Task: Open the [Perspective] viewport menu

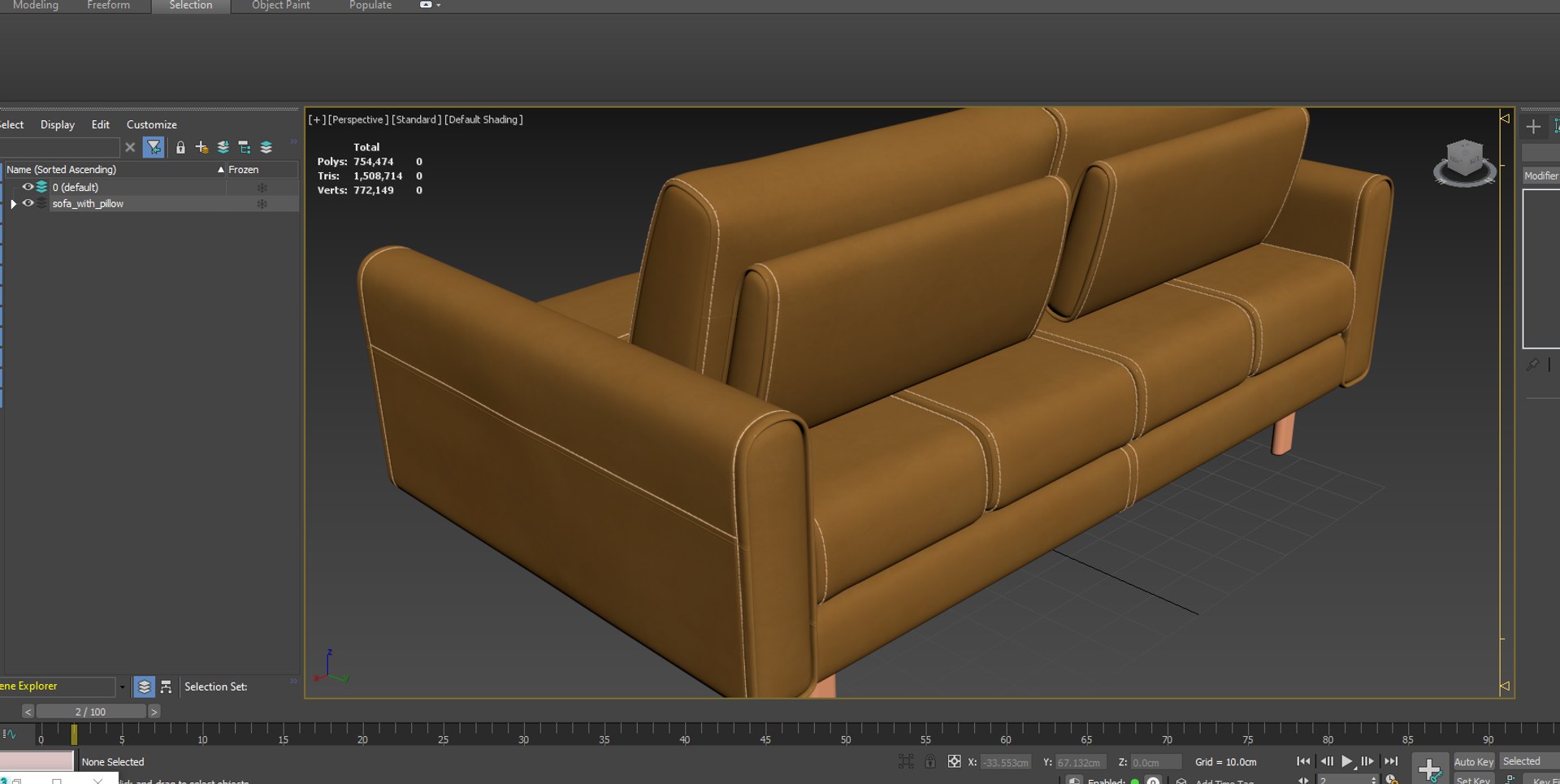Action: (x=358, y=119)
